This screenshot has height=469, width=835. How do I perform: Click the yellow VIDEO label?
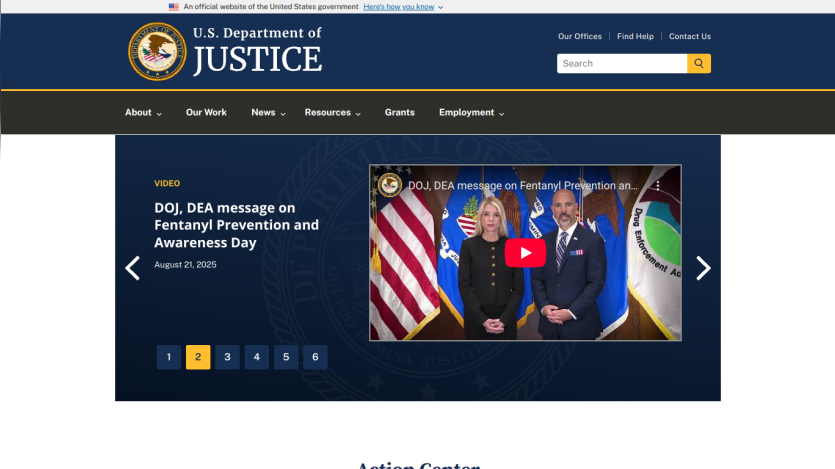(x=167, y=183)
